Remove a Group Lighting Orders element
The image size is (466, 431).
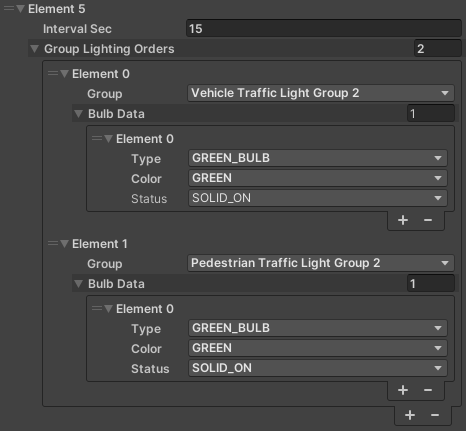coord(435,415)
